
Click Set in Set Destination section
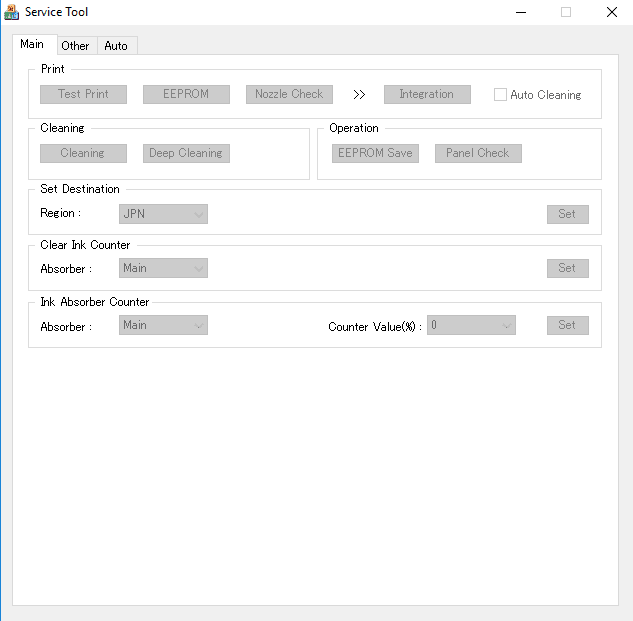[568, 214]
